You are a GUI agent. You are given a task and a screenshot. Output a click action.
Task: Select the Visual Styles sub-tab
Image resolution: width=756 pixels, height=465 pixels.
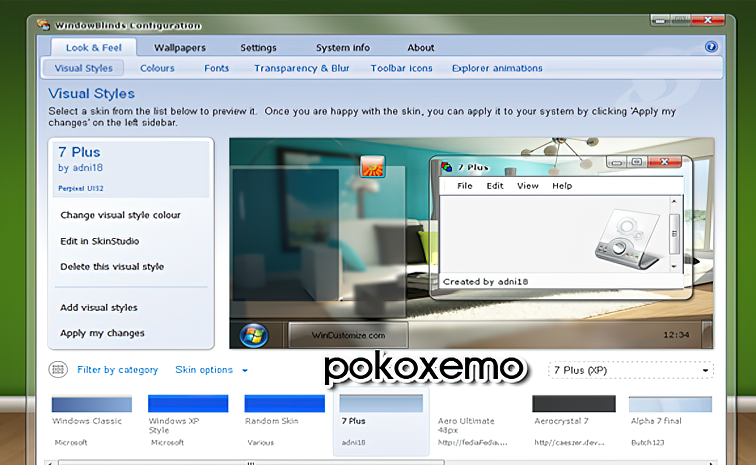[x=83, y=68]
